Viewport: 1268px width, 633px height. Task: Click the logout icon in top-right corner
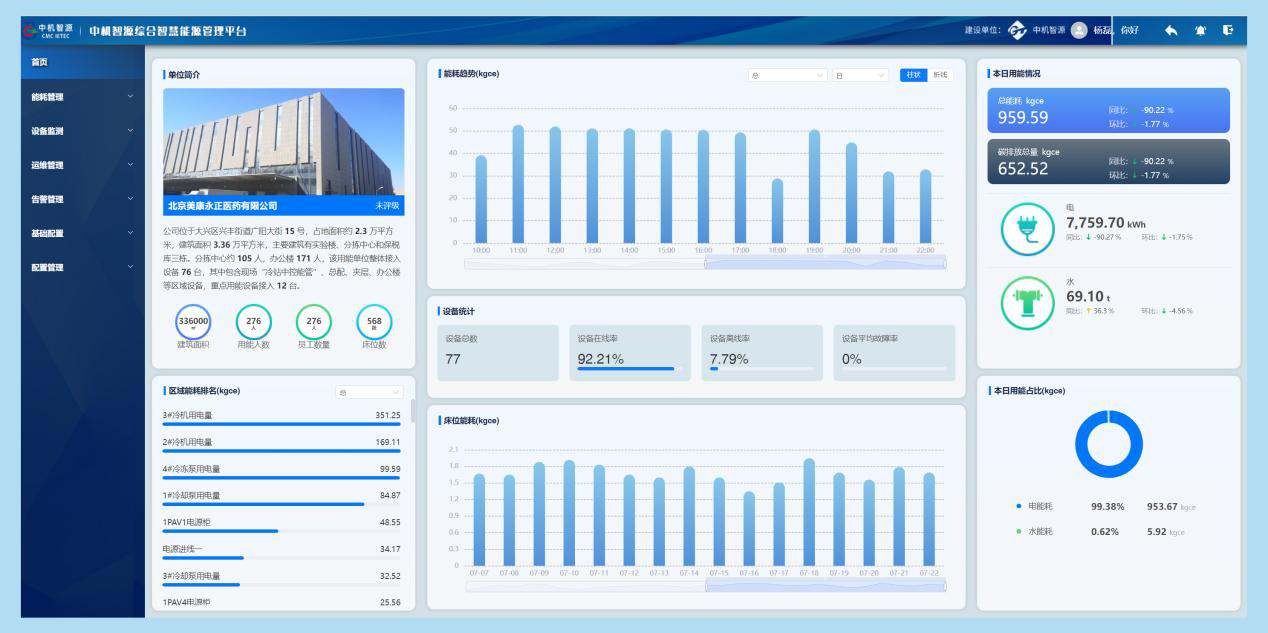(1228, 30)
